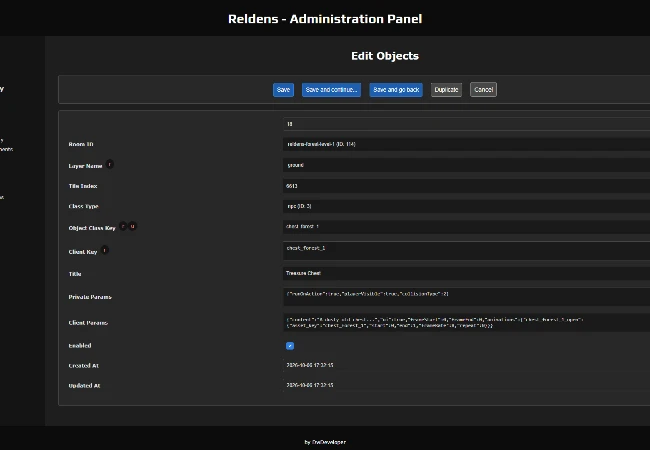This screenshot has width=650, height=450.
Task: Click the badge icon beside Client Key
Action: 104,250
